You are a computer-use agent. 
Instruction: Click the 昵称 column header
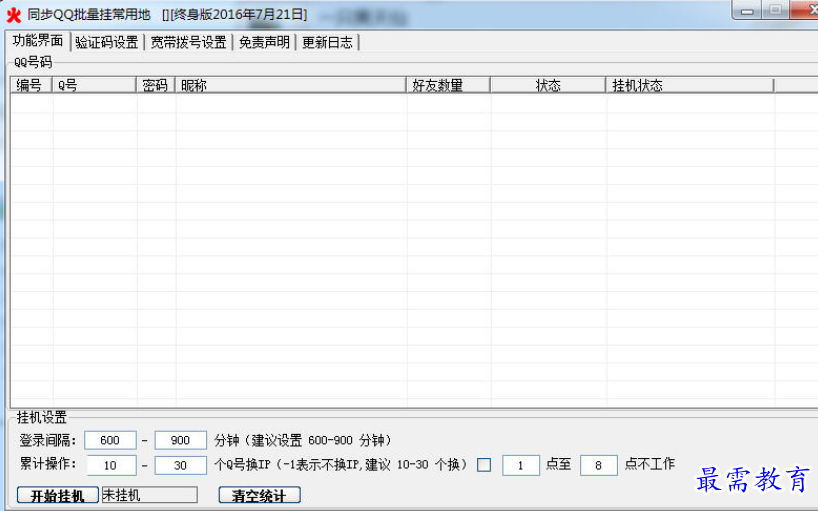(291, 85)
